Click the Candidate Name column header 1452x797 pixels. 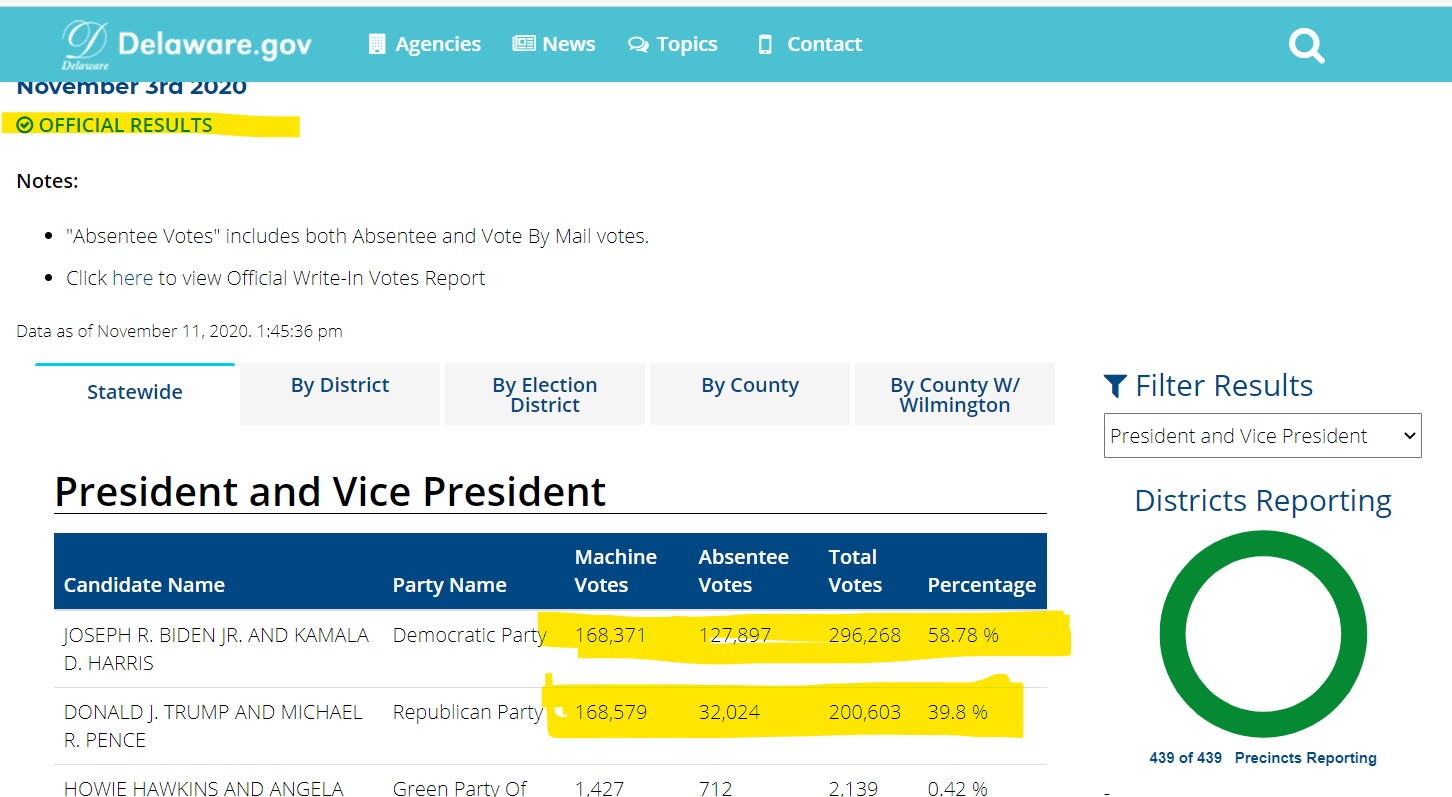(144, 585)
